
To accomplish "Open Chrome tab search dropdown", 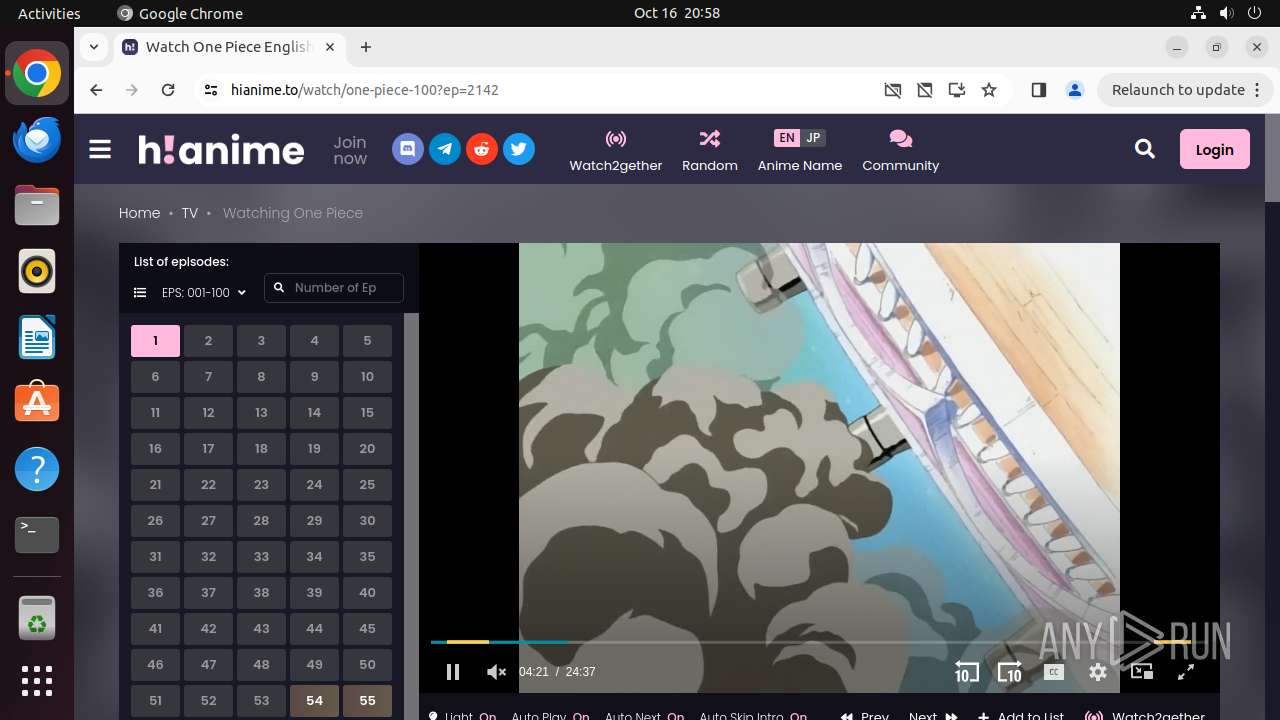I will coord(93,47).
